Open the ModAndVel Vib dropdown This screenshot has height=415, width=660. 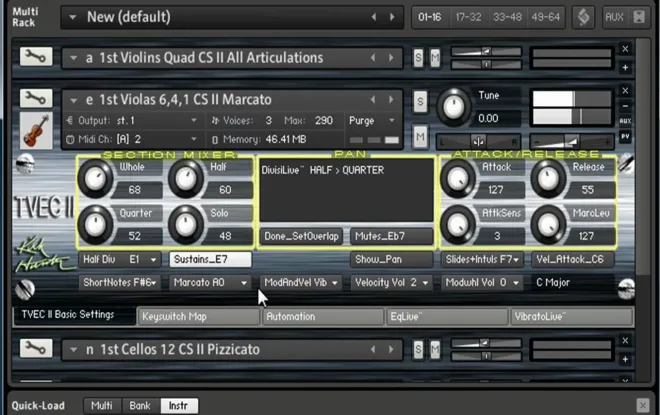[x=301, y=282]
